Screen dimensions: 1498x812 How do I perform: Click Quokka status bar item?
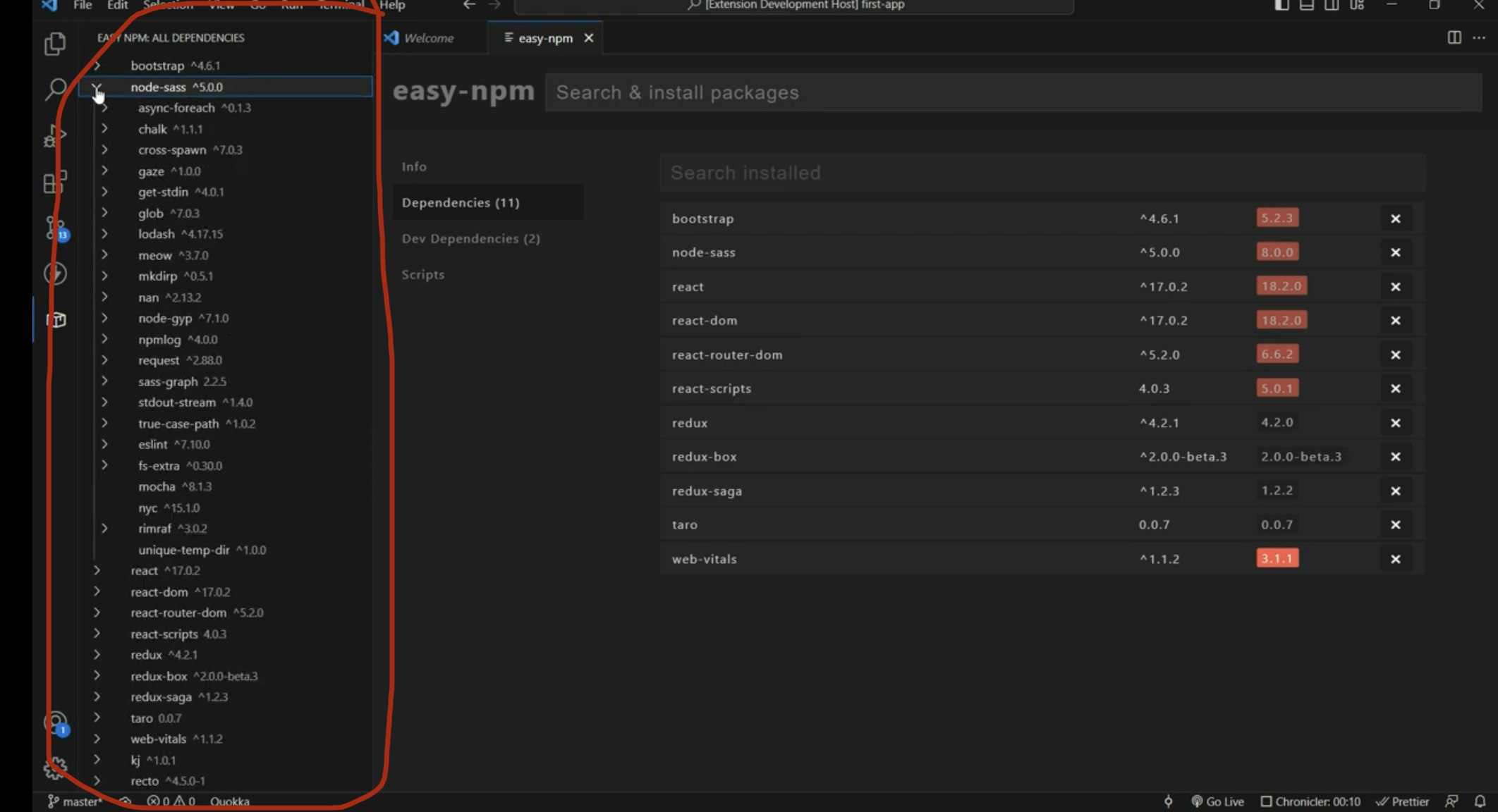point(229,801)
